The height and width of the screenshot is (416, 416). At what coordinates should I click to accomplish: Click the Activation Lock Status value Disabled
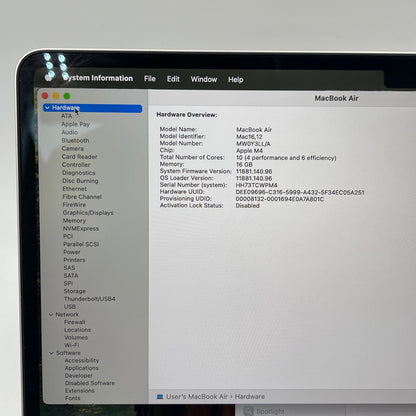click(x=247, y=206)
